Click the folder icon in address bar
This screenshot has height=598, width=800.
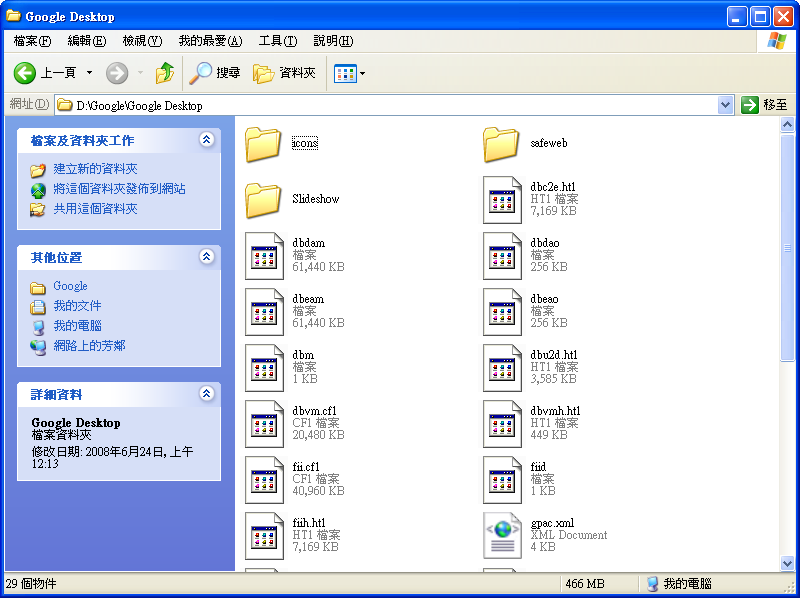[x=64, y=106]
